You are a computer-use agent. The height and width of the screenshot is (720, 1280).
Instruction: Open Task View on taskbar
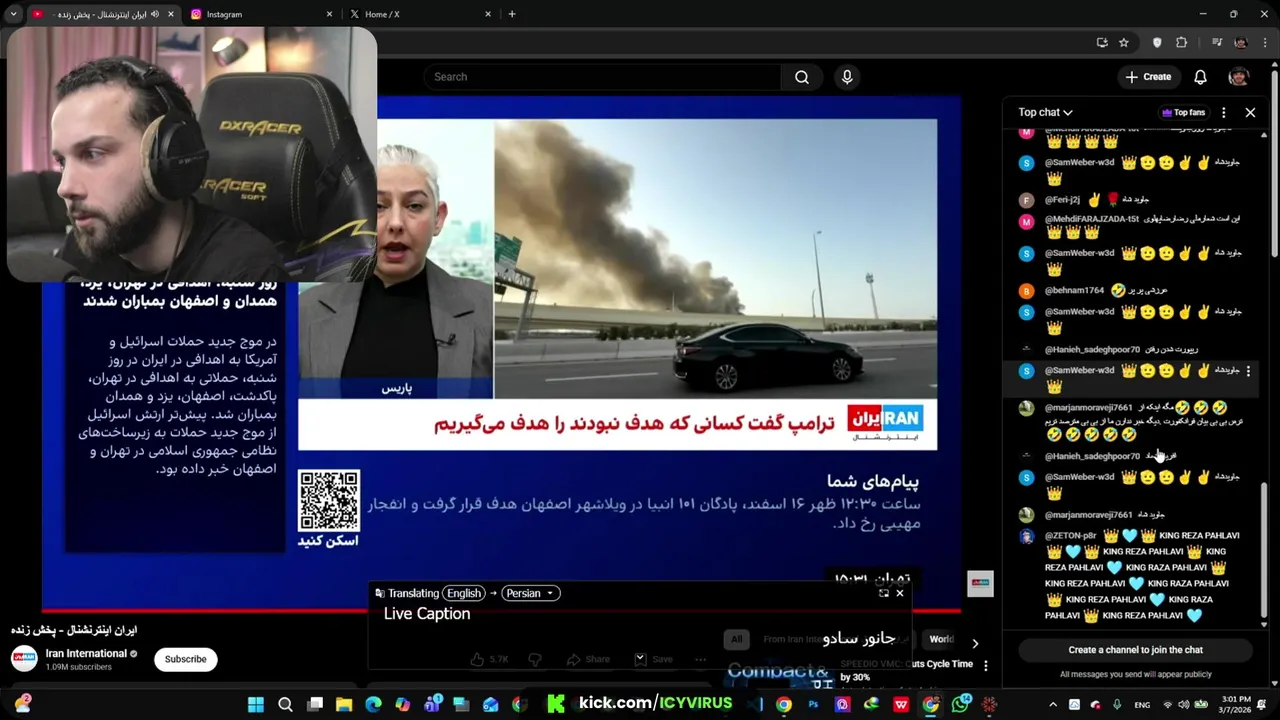click(315, 705)
